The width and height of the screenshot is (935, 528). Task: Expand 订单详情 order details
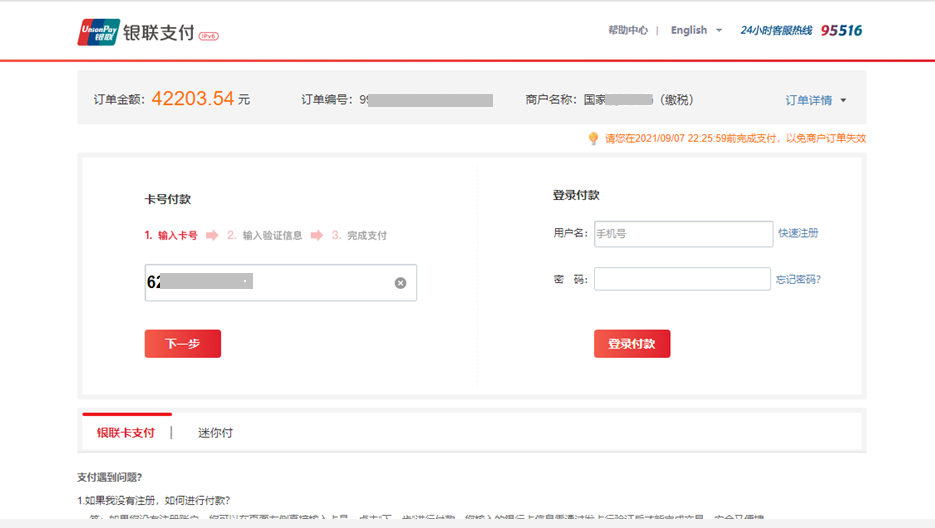[815, 100]
